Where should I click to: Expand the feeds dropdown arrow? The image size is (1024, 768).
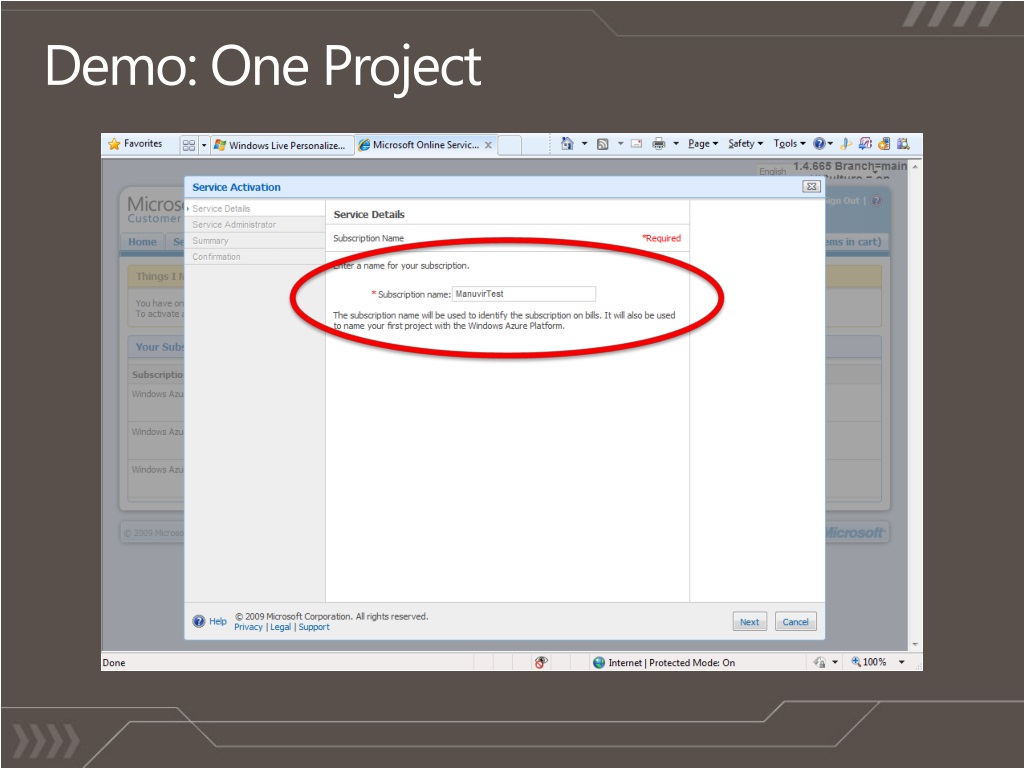[x=620, y=144]
